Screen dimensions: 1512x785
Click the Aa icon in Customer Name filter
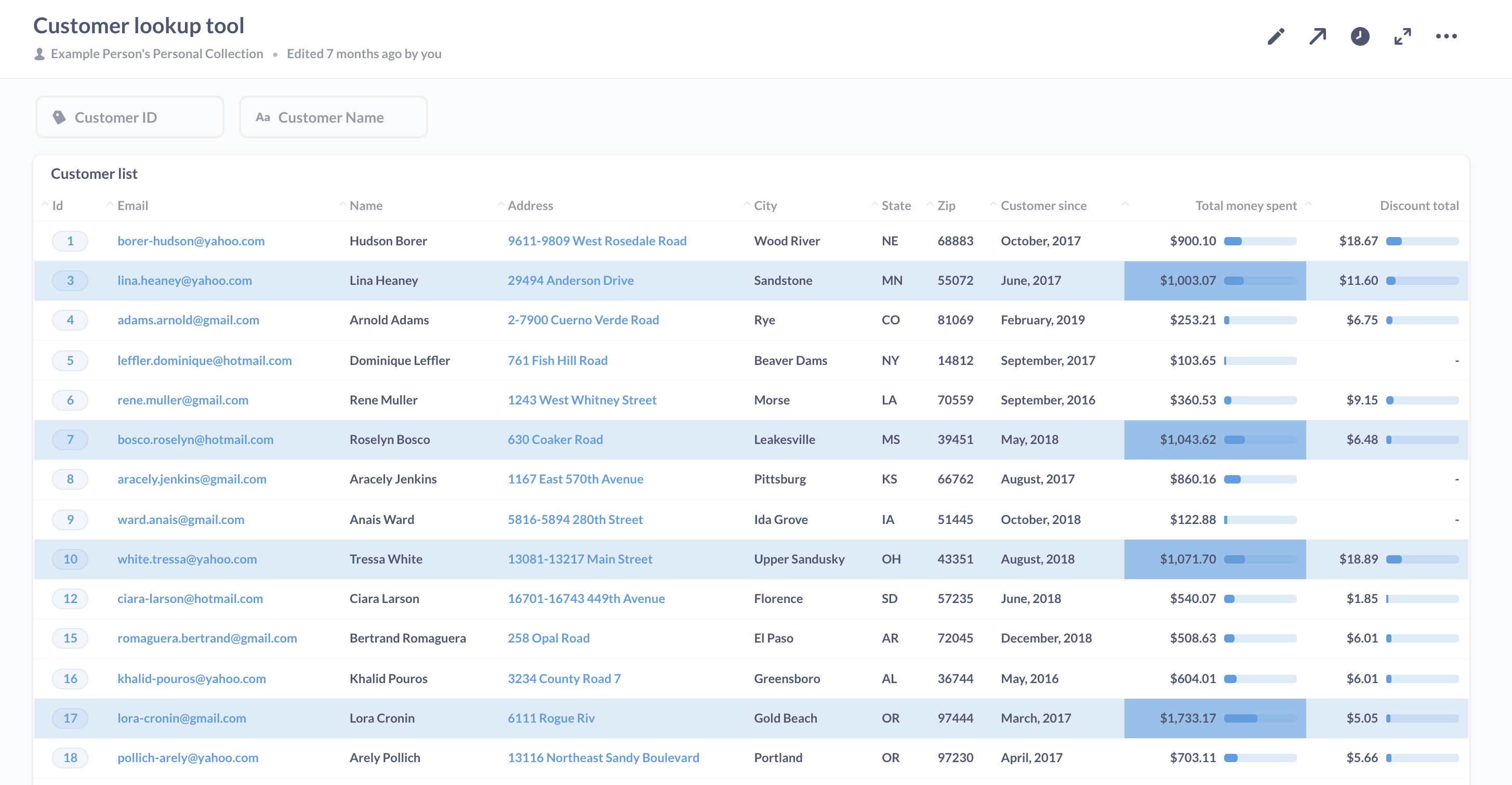[262, 117]
